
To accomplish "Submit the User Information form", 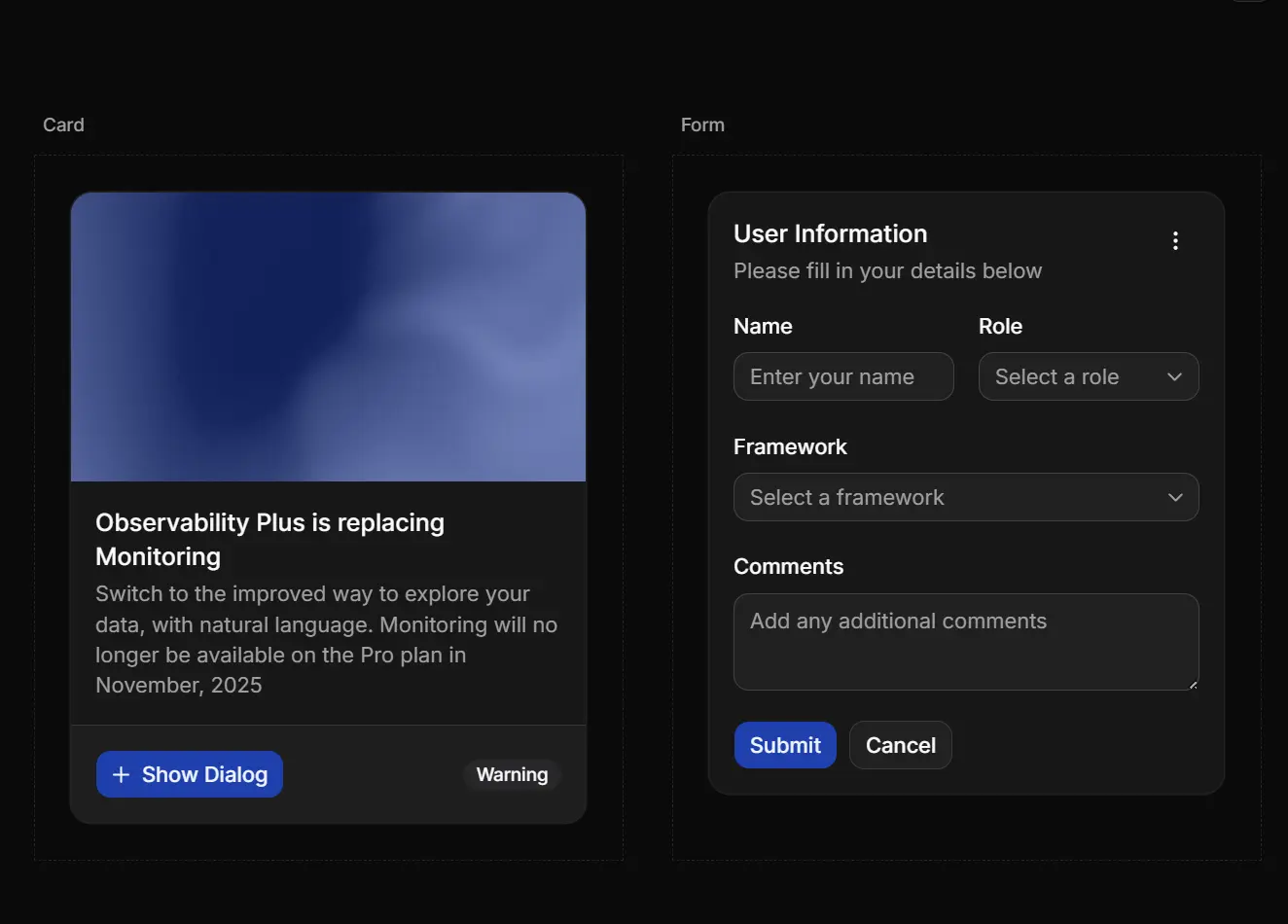I will [784, 745].
